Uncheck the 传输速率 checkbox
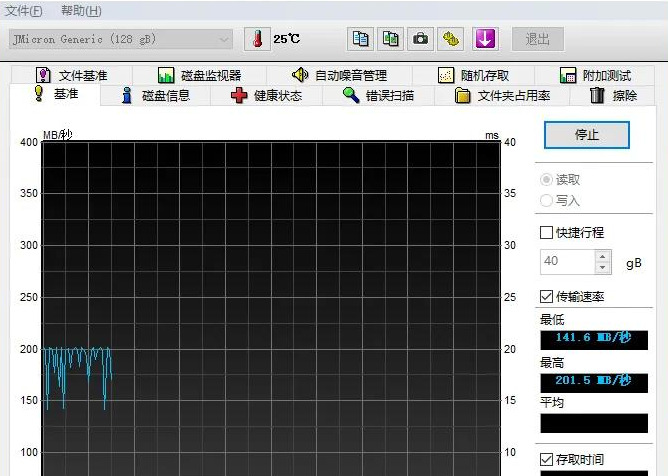This screenshot has width=668, height=476. coord(546,297)
